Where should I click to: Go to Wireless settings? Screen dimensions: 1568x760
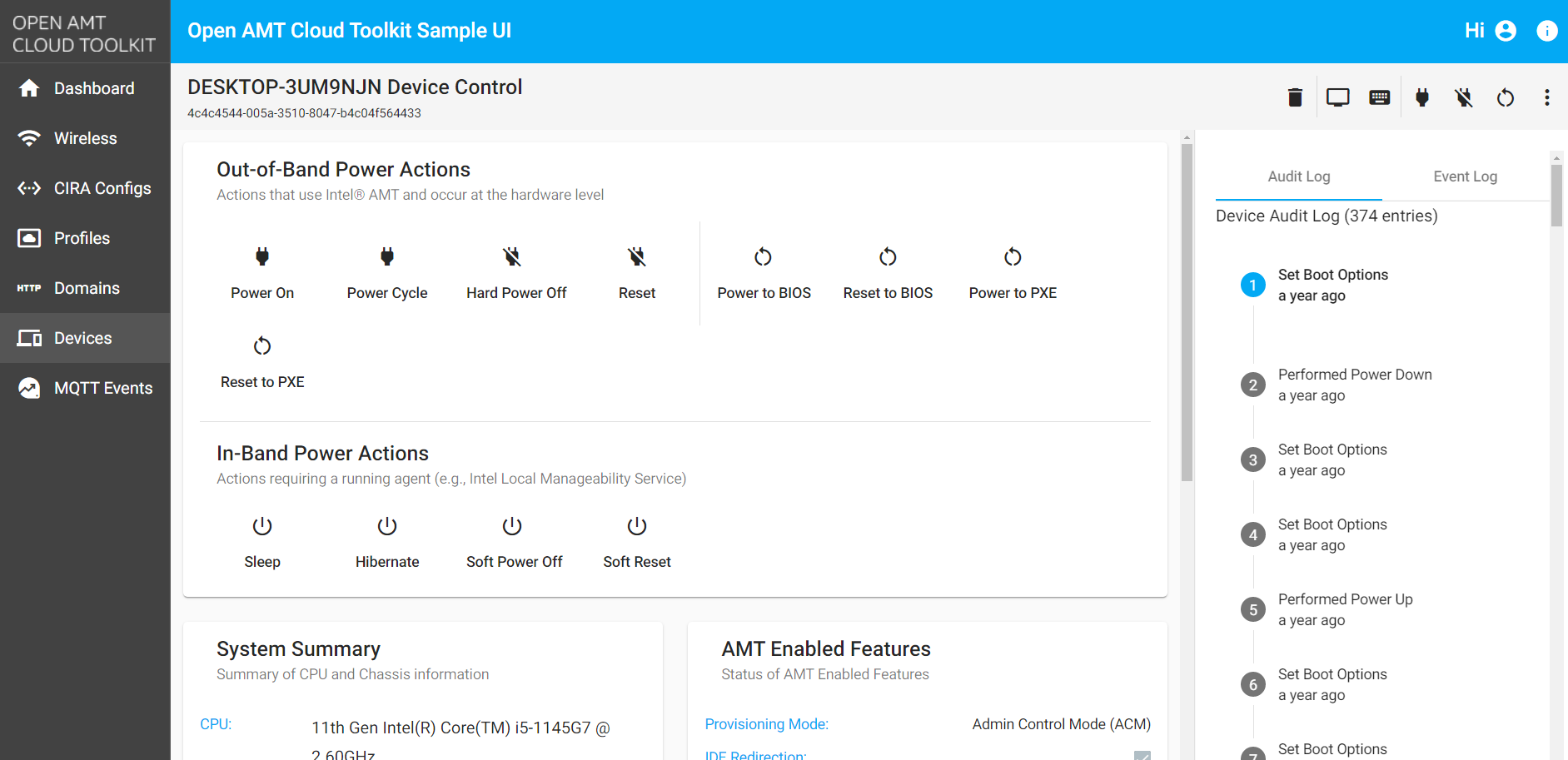[85, 138]
